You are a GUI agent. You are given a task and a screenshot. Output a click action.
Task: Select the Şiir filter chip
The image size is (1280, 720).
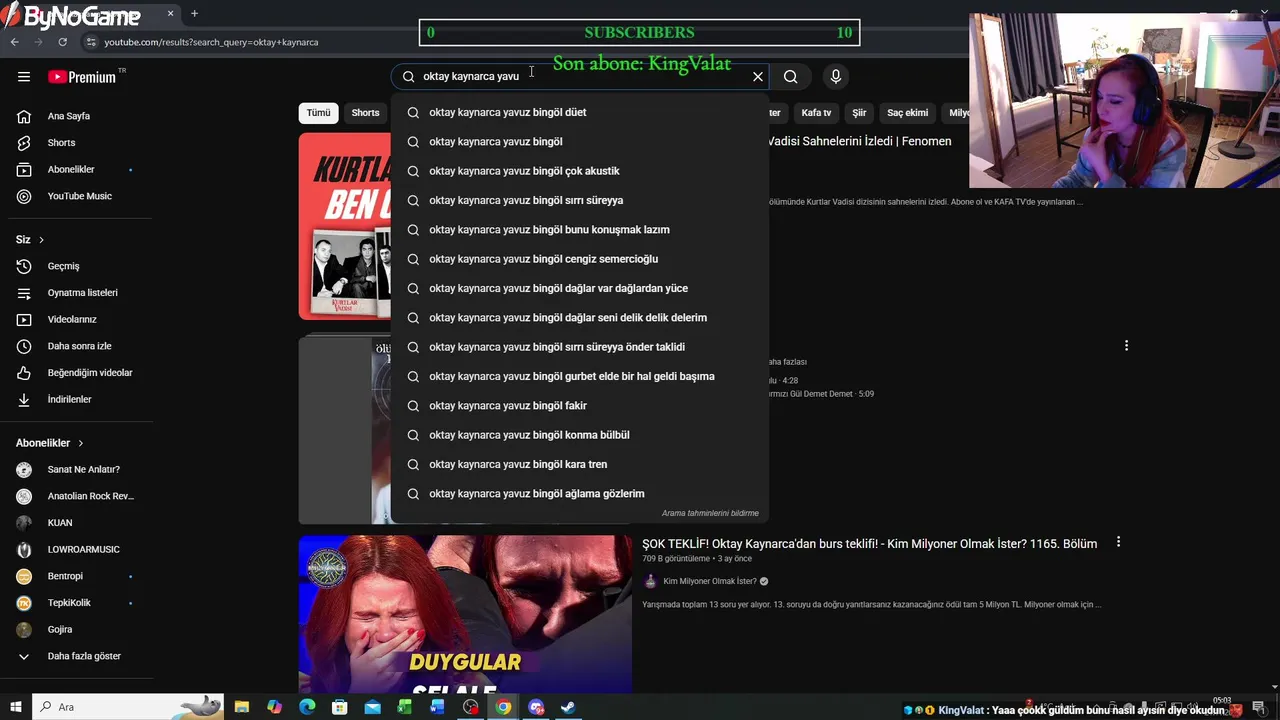pyautogui.click(x=859, y=113)
